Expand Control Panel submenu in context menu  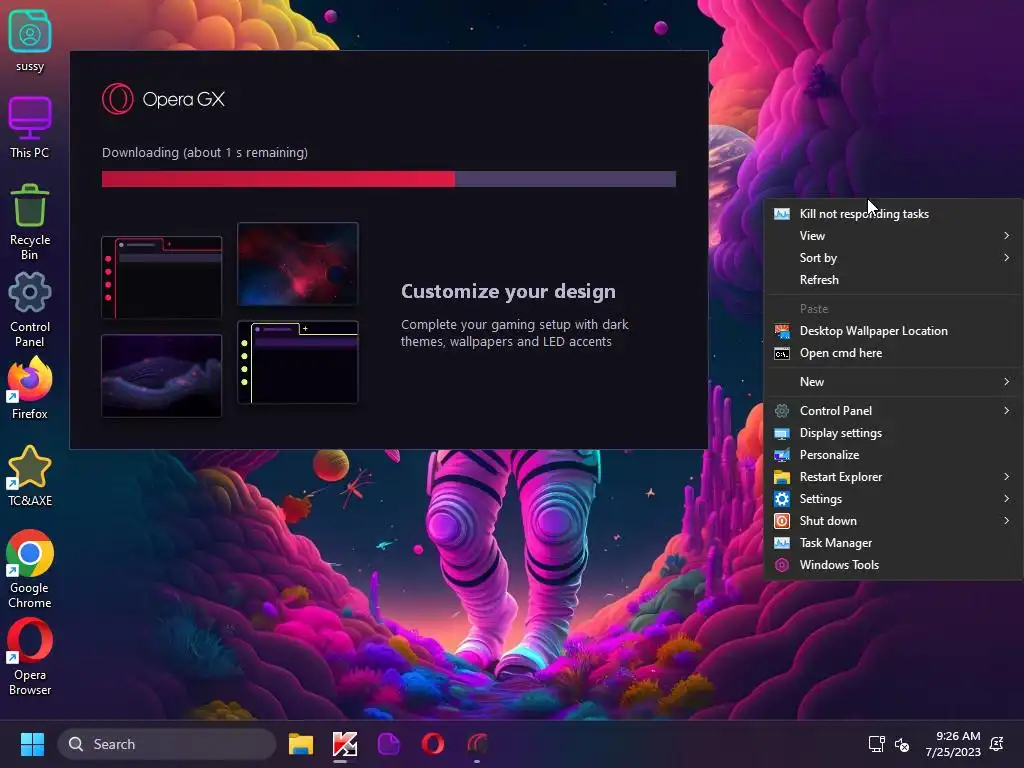[892, 411]
